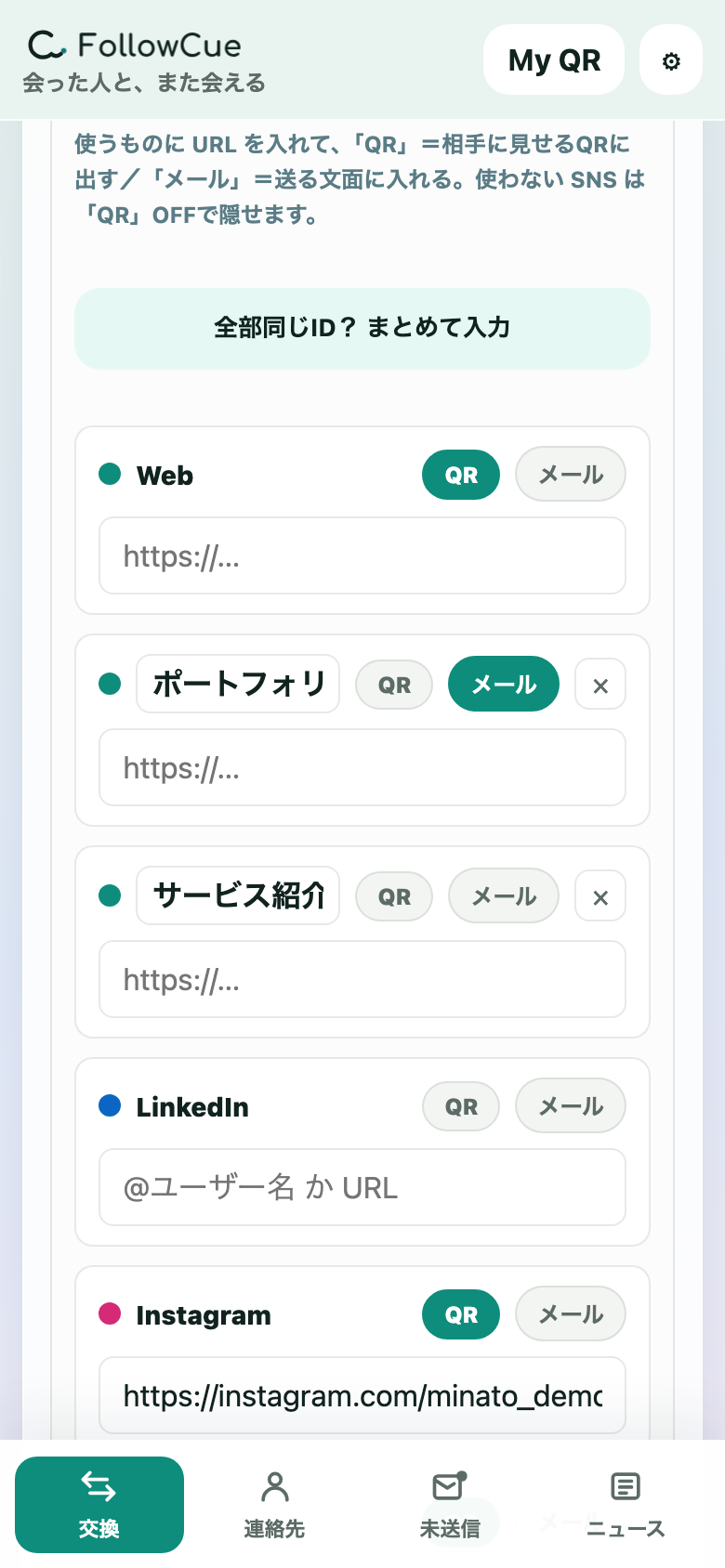Edit the ポートフォリオ label name field
The image size is (725, 1568).
click(238, 685)
